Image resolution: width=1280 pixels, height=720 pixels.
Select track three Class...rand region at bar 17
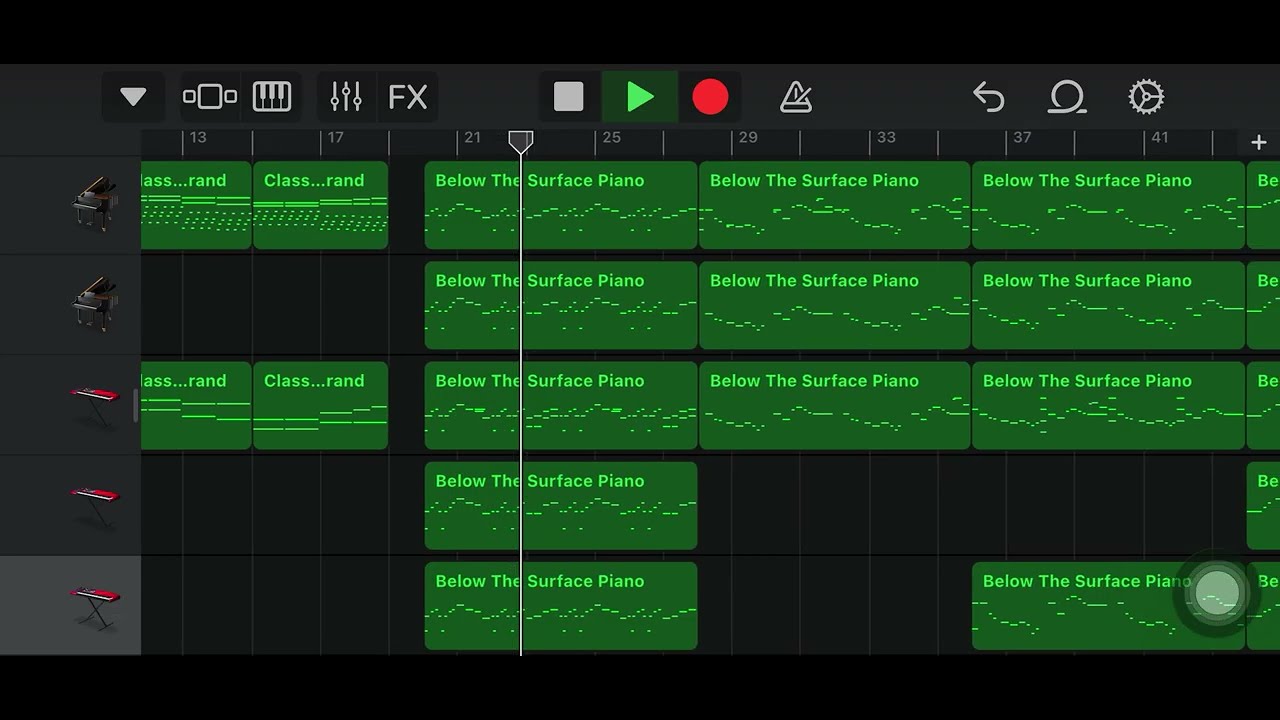coord(320,405)
